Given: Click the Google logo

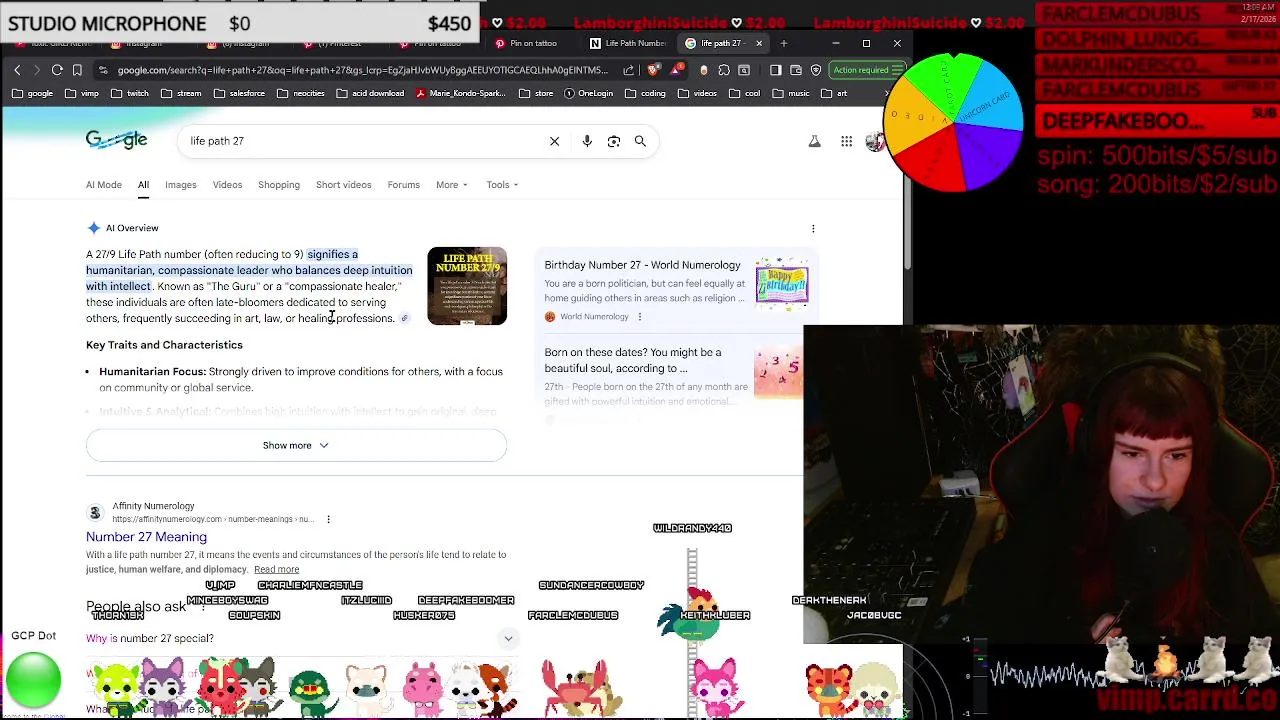Looking at the screenshot, I should [116, 140].
